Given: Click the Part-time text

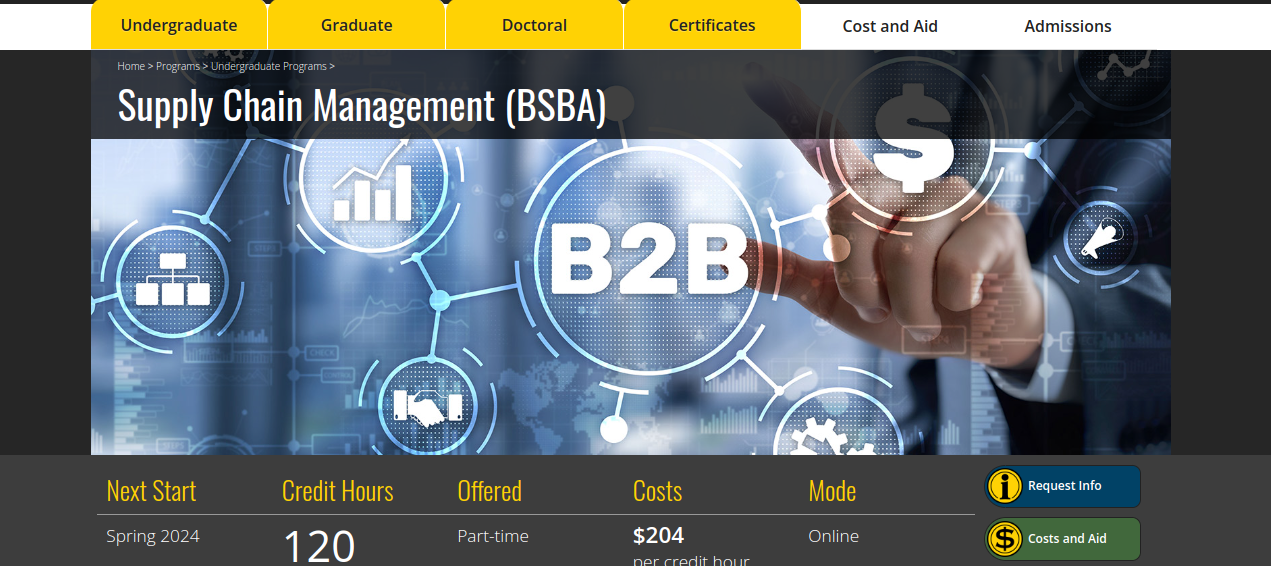Looking at the screenshot, I should click(x=493, y=536).
